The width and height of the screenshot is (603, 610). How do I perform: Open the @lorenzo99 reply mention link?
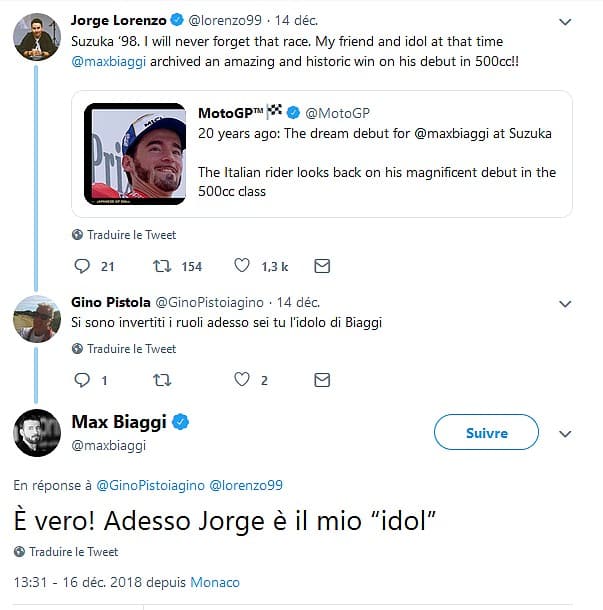coord(246,485)
